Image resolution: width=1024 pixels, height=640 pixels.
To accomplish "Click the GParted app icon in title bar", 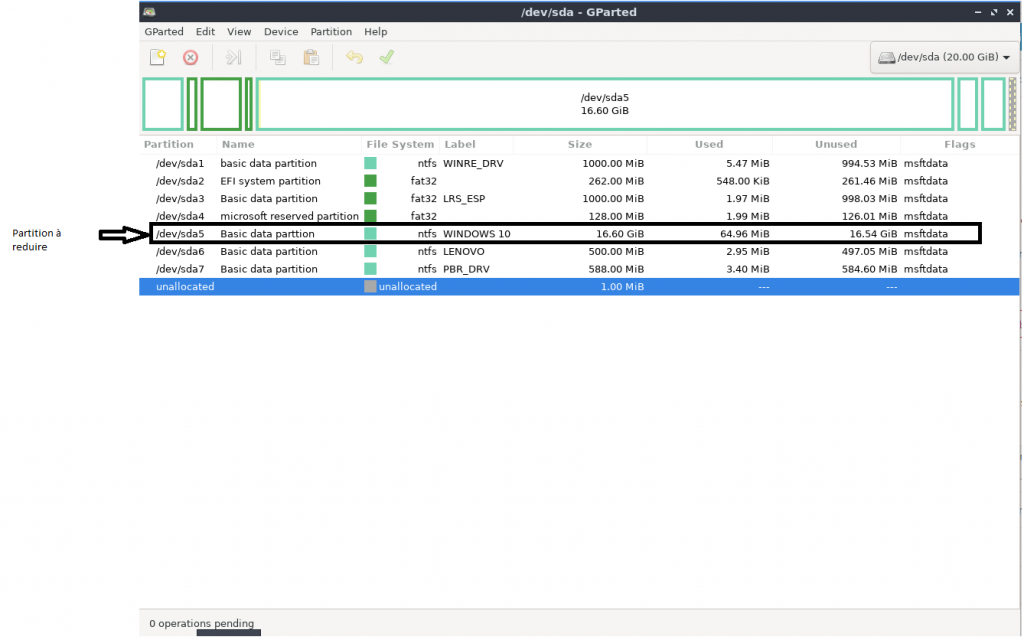I will coord(150,12).
